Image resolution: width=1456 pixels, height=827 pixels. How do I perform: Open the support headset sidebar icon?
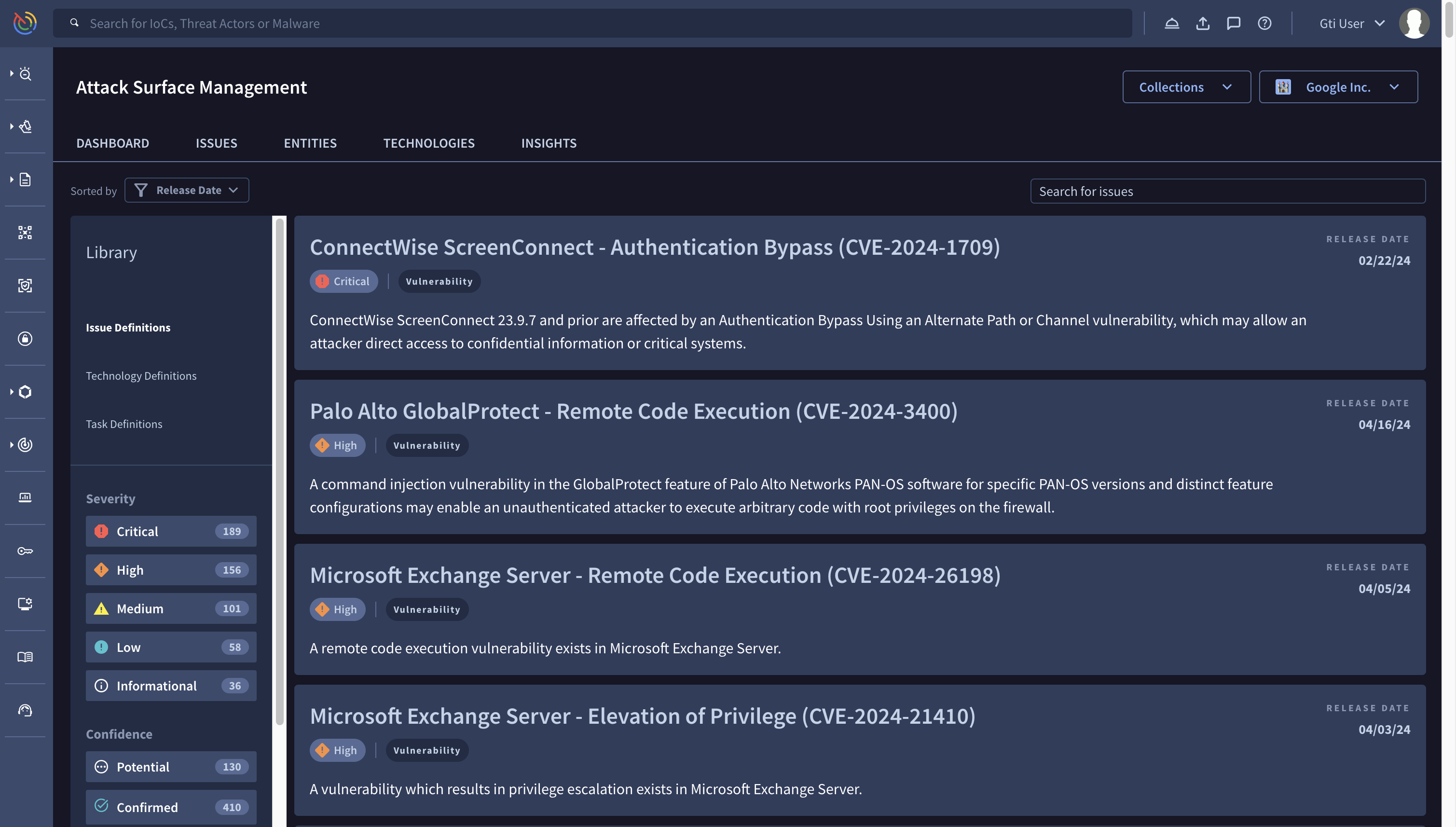pos(25,710)
